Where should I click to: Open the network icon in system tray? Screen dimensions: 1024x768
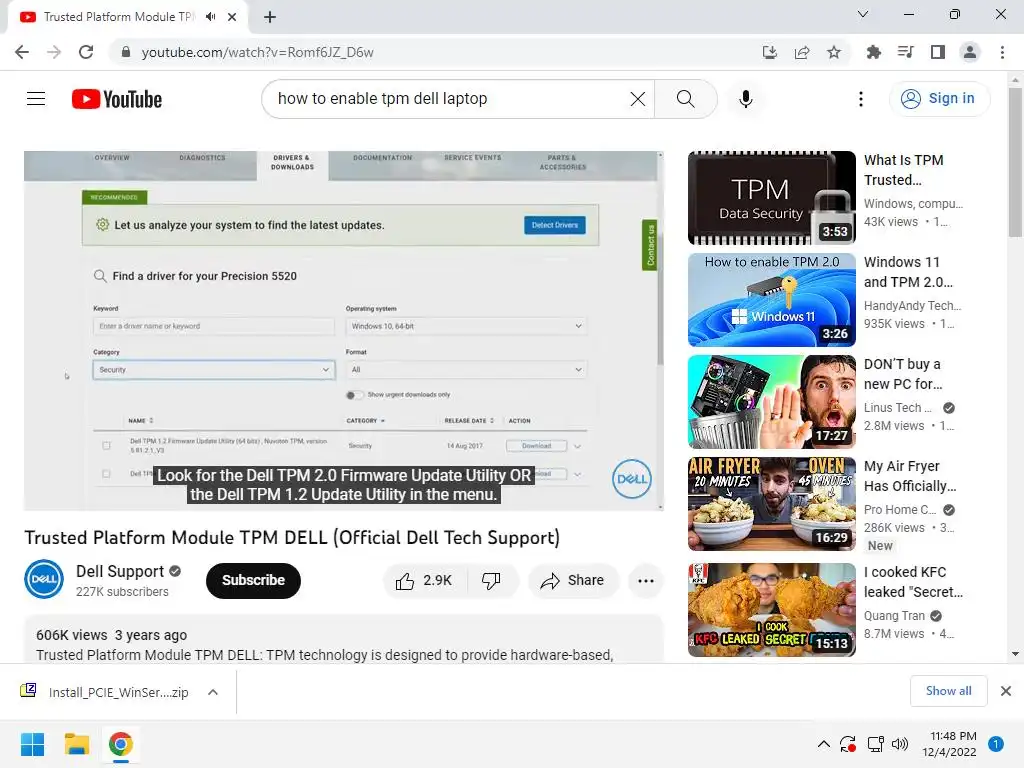click(875, 744)
